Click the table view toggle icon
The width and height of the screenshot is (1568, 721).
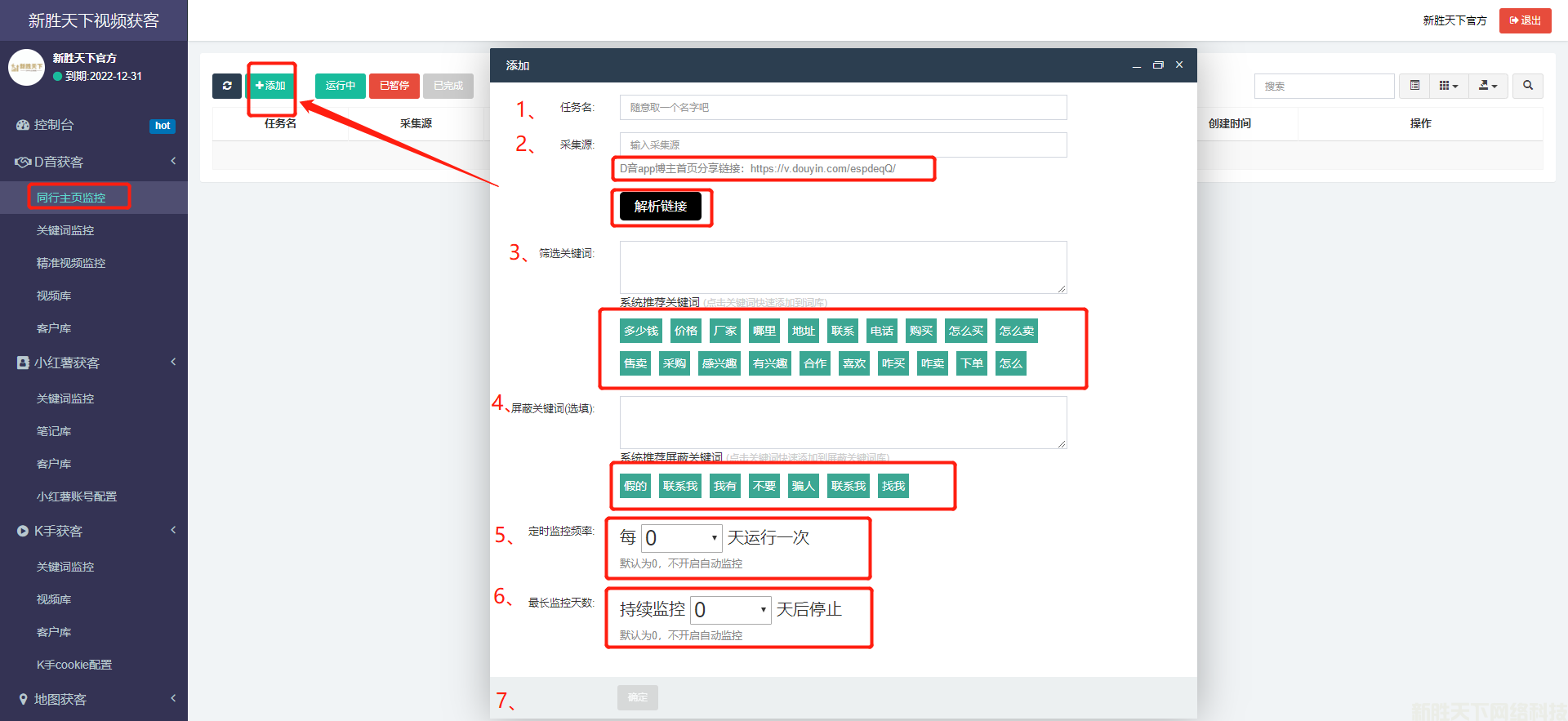point(1414,86)
